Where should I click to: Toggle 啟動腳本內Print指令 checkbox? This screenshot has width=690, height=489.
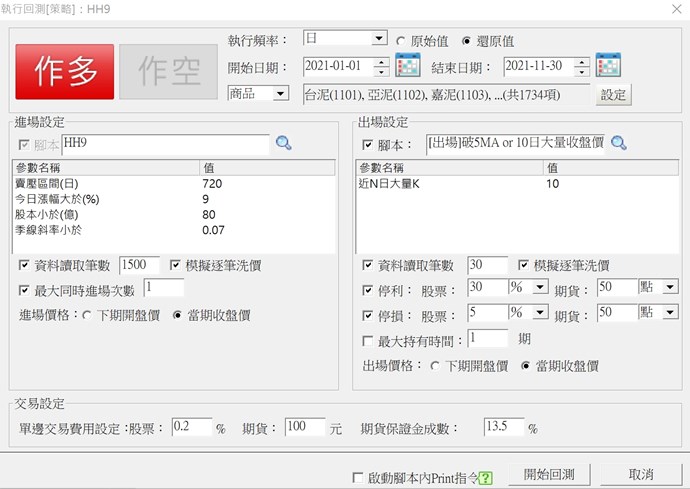tap(359, 478)
